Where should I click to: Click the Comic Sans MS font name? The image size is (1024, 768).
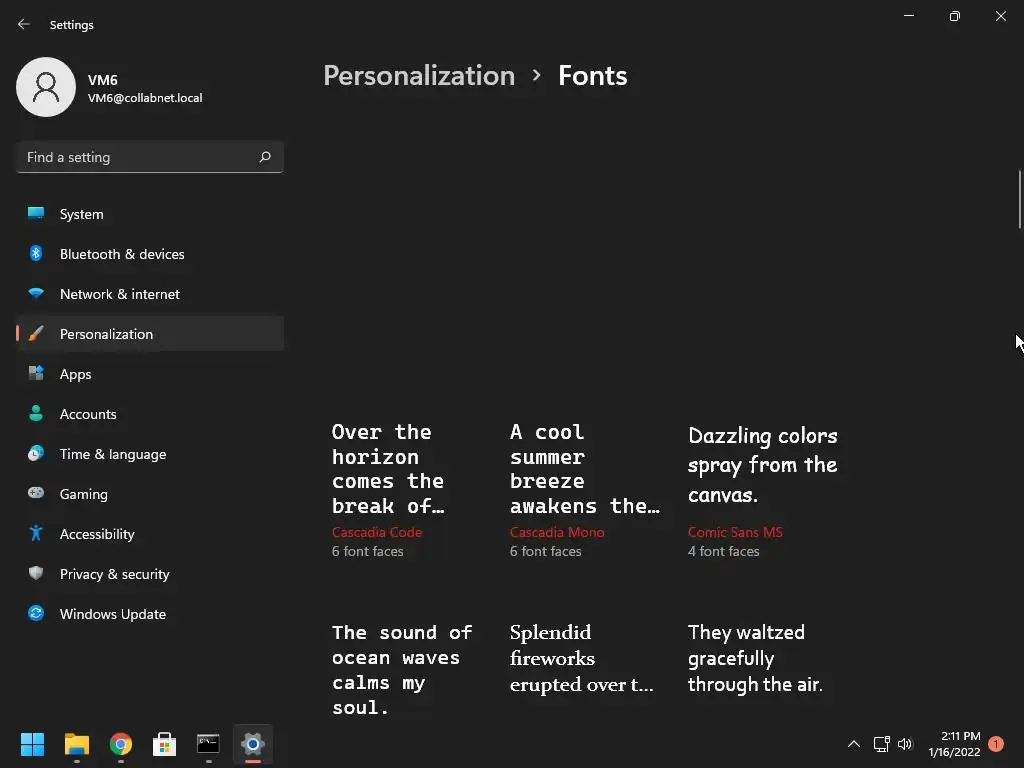(735, 532)
